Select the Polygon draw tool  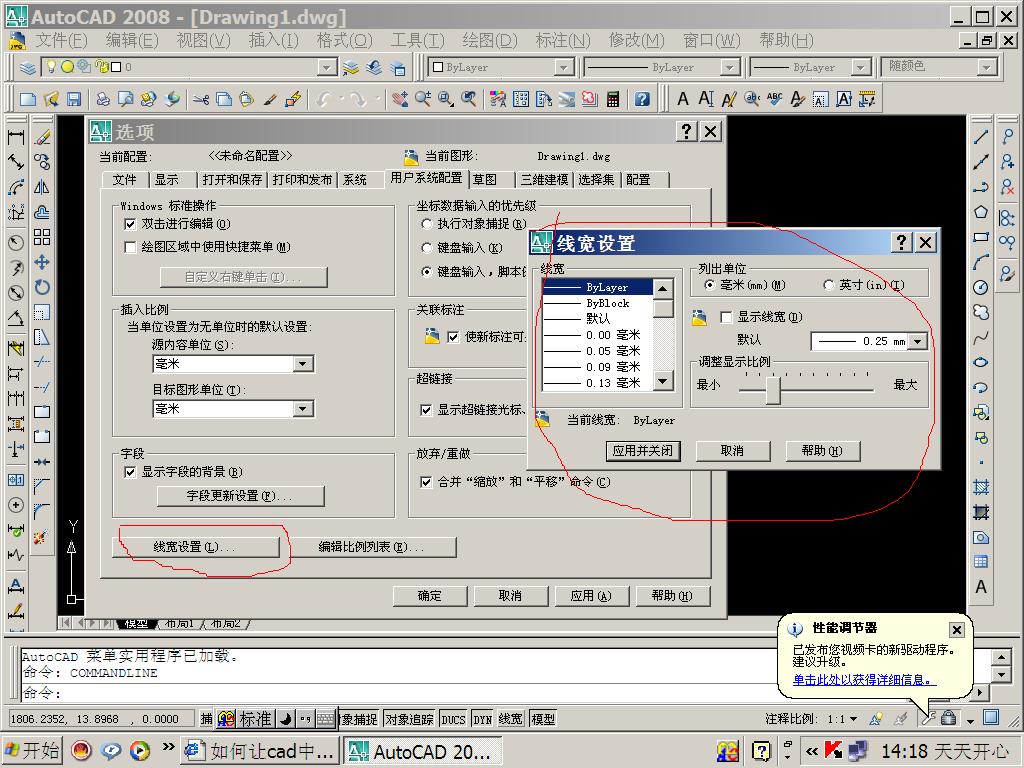[x=981, y=212]
